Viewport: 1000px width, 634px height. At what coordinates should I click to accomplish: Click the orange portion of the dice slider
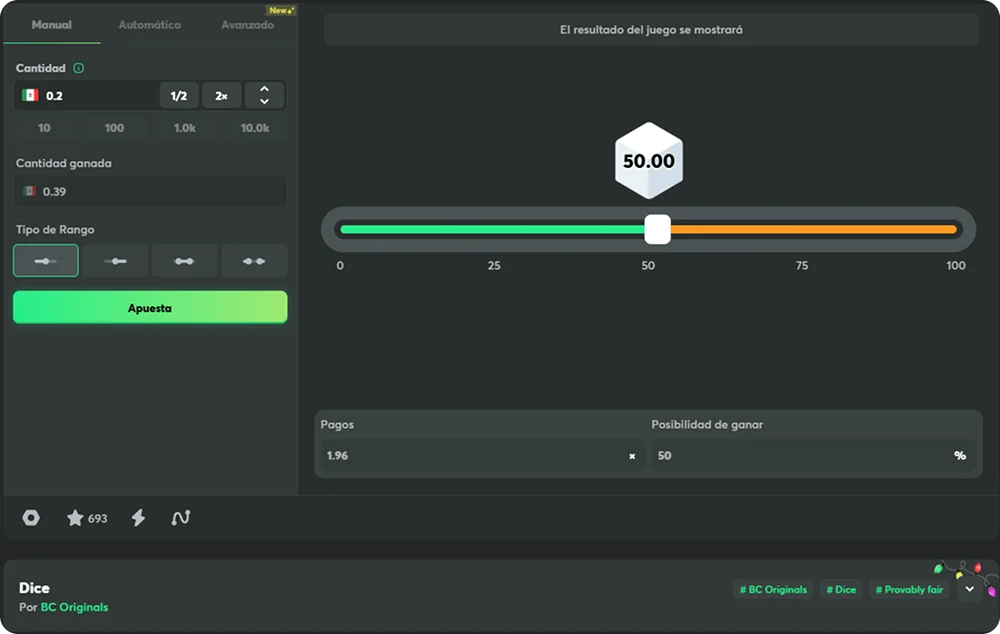(814, 230)
